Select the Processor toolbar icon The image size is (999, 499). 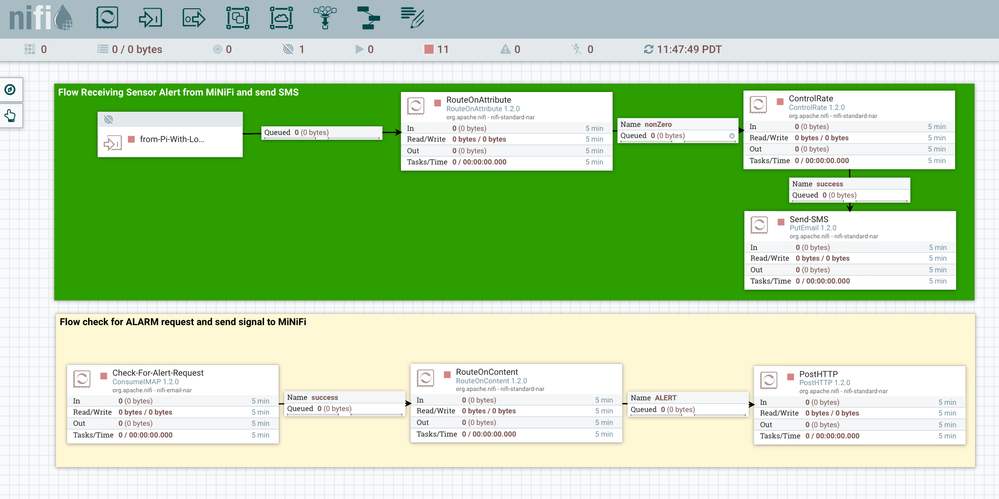(x=107, y=18)
